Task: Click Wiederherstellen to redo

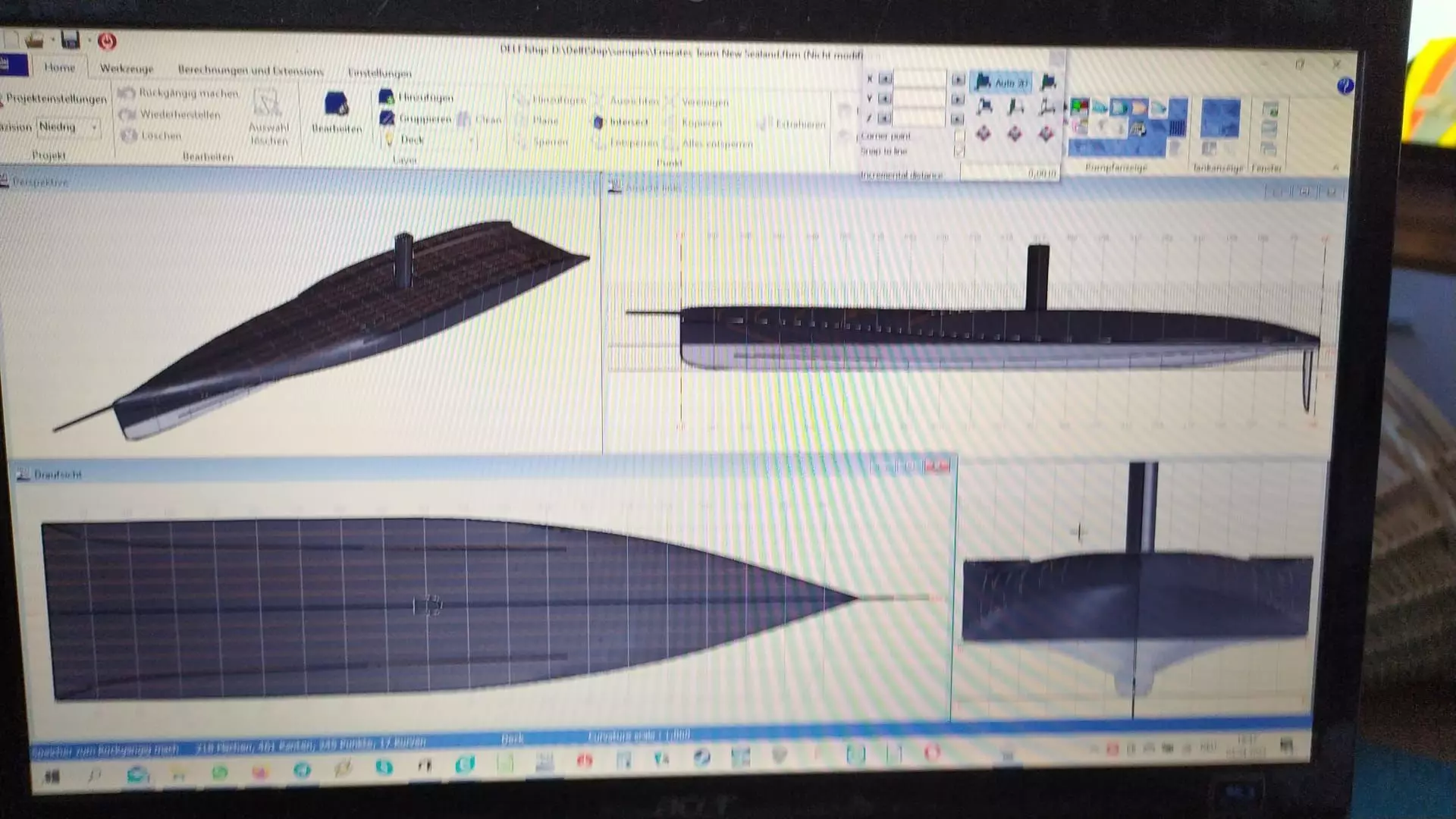Action: 171,114
